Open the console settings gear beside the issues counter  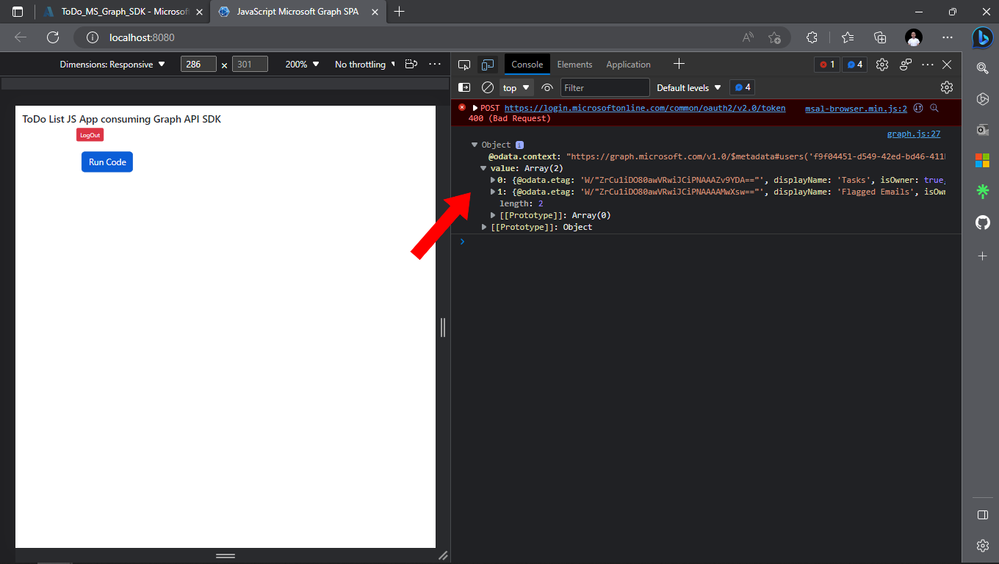pos(947,87)
